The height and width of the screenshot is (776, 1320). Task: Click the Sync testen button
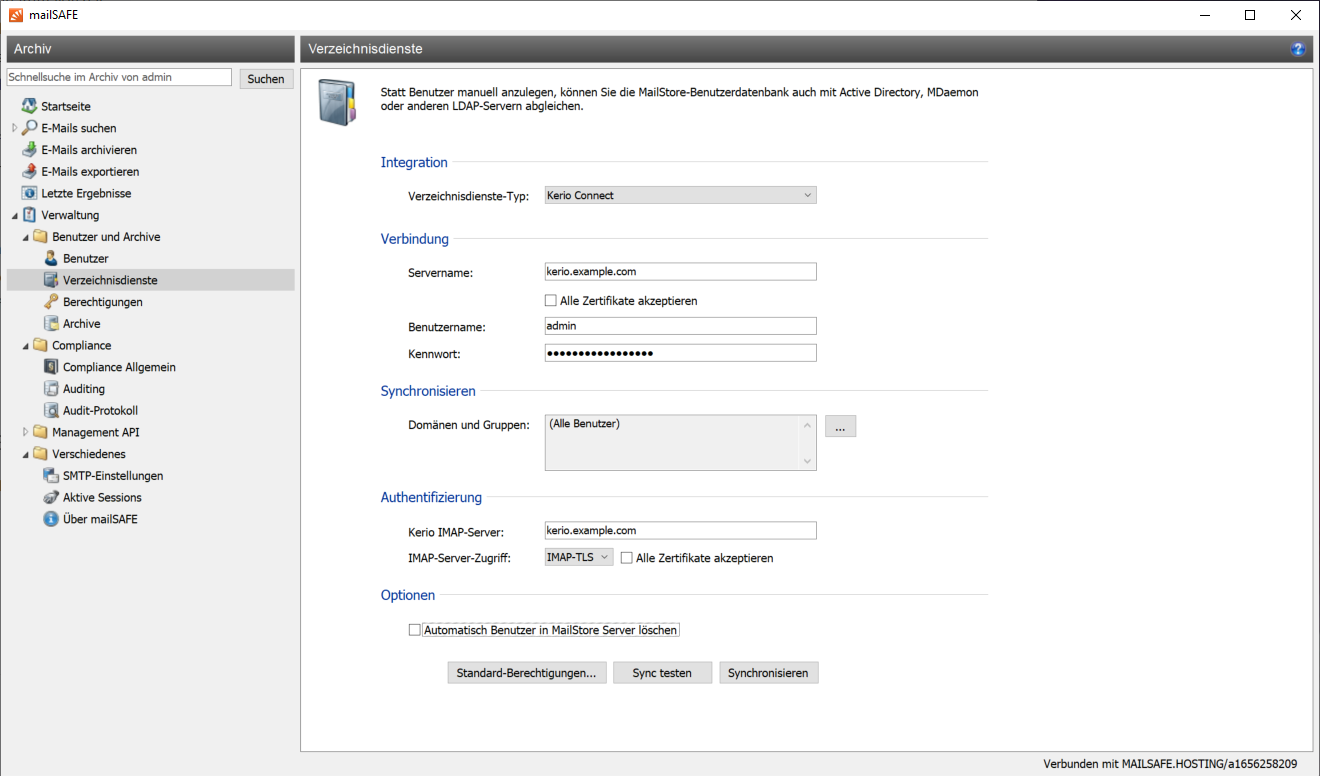tap(662, 673)
